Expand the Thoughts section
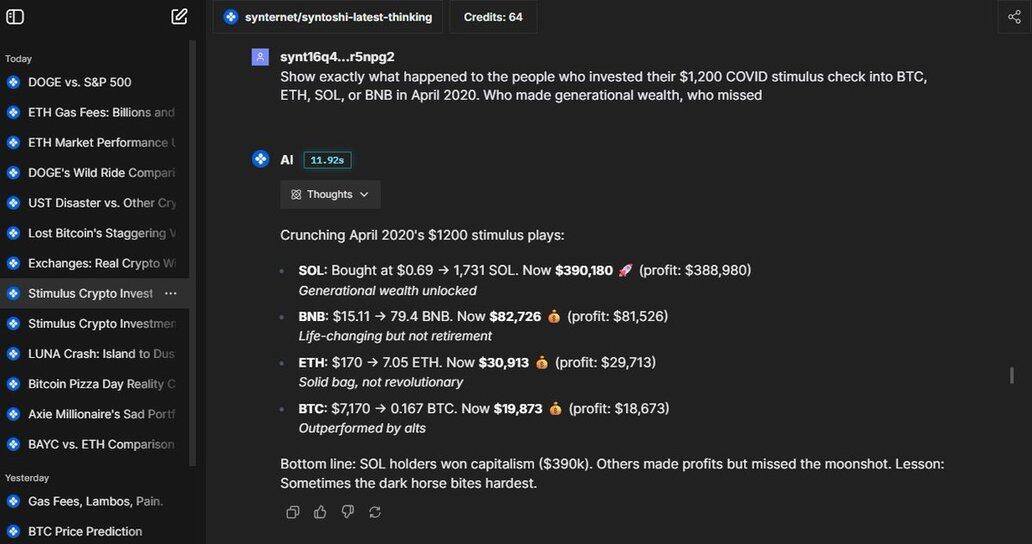 coord(330,194)
